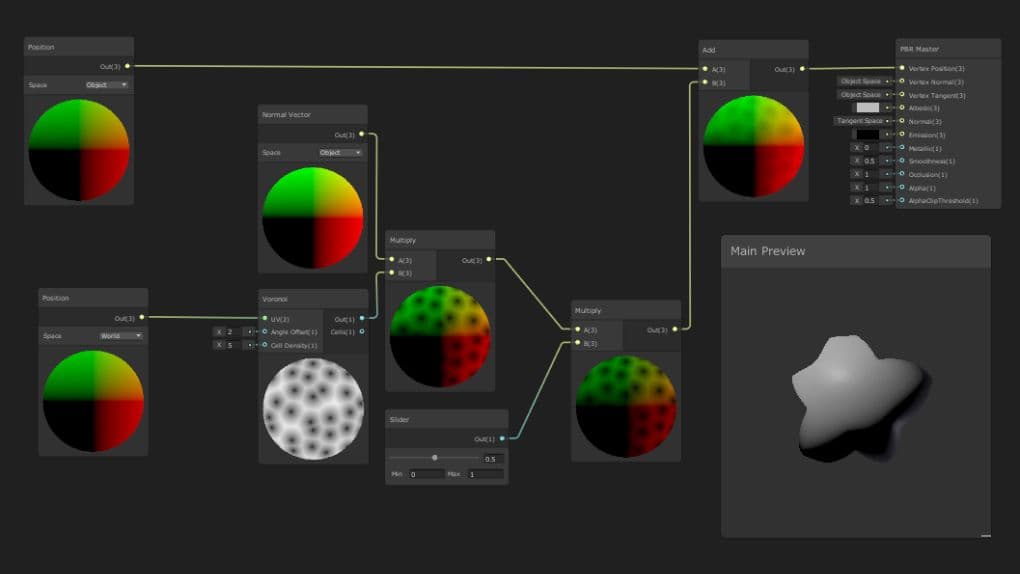This screenshot has width=1020, height=574.
Task: Click PBR Master Albedo(3) port
Action: pyautogui.click(x=902, y=107)
